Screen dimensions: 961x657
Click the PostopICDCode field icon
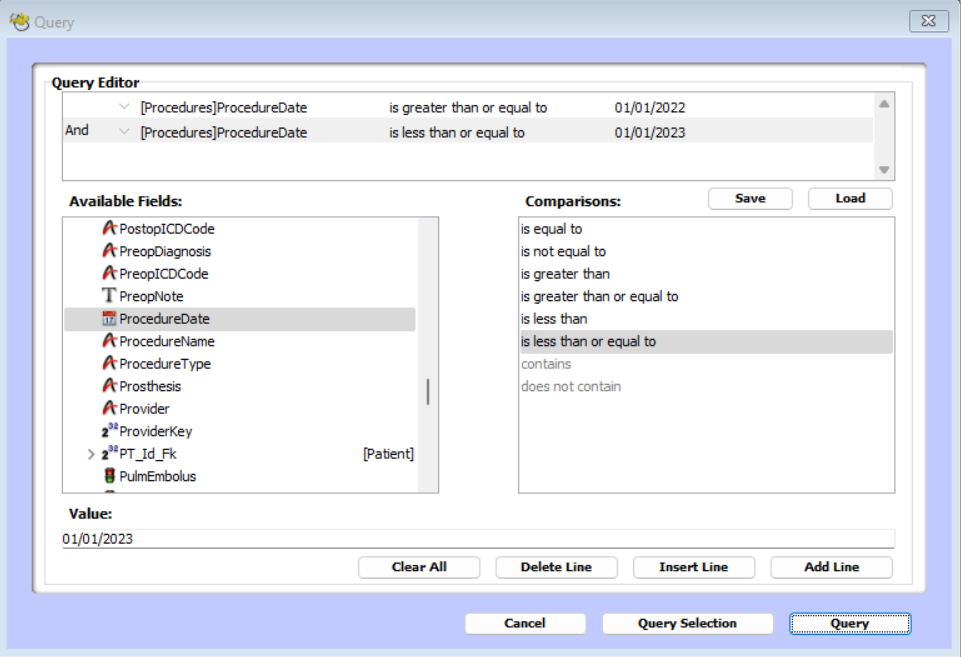(x=109, y=228)
